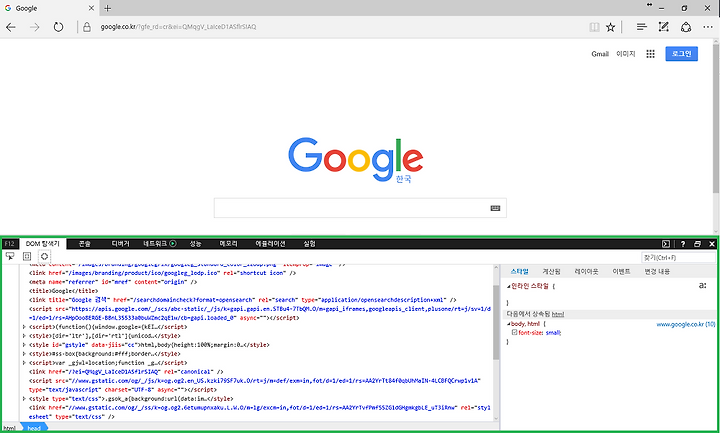This screenshot has height=433, width=720.
Task: Select the 레이아웃 (Layout) pane tab
Action: [x=586, y=271]
